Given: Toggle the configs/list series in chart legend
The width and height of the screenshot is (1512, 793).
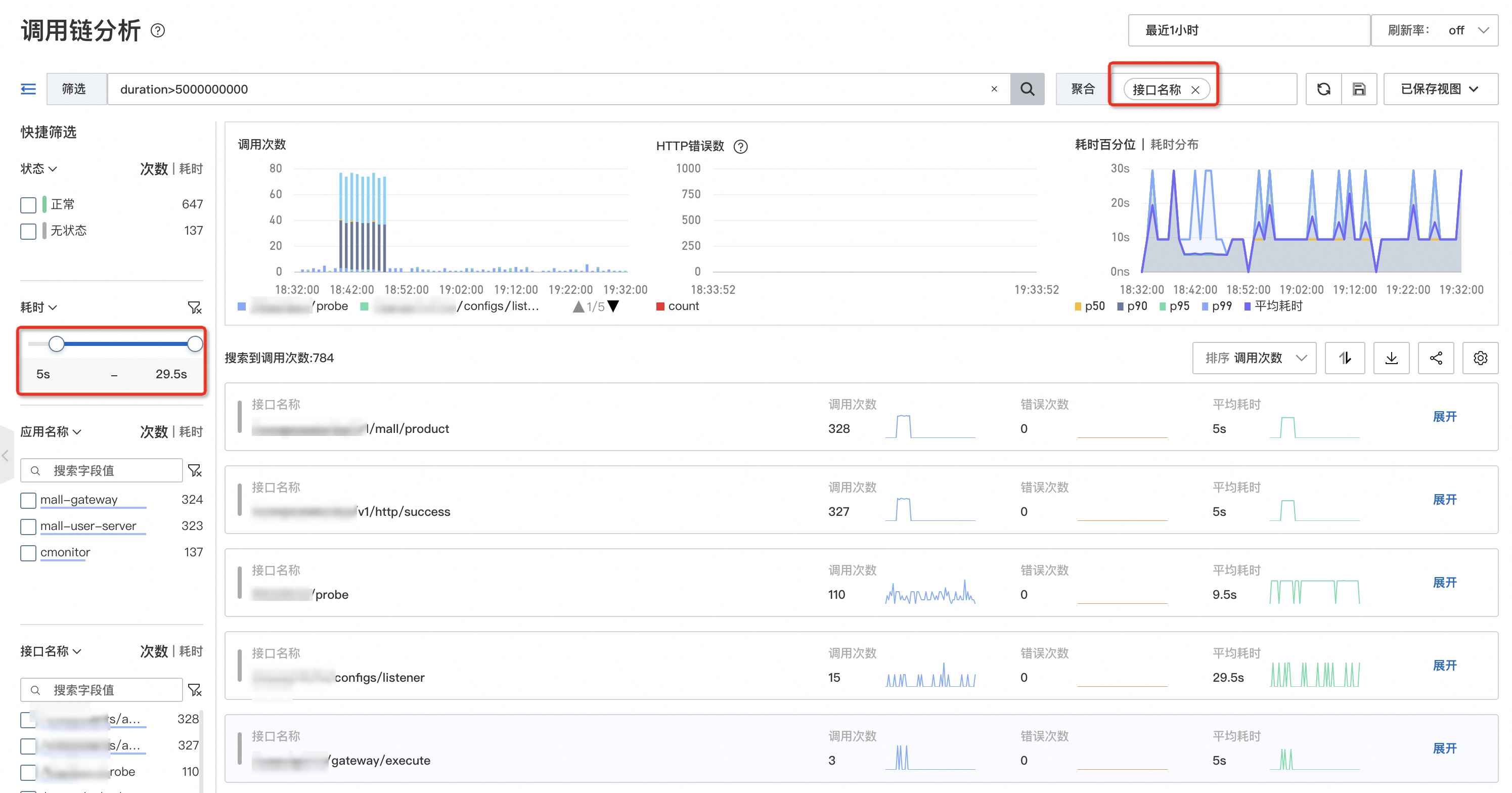Looking at the screenshot, I should coord(450,306).
